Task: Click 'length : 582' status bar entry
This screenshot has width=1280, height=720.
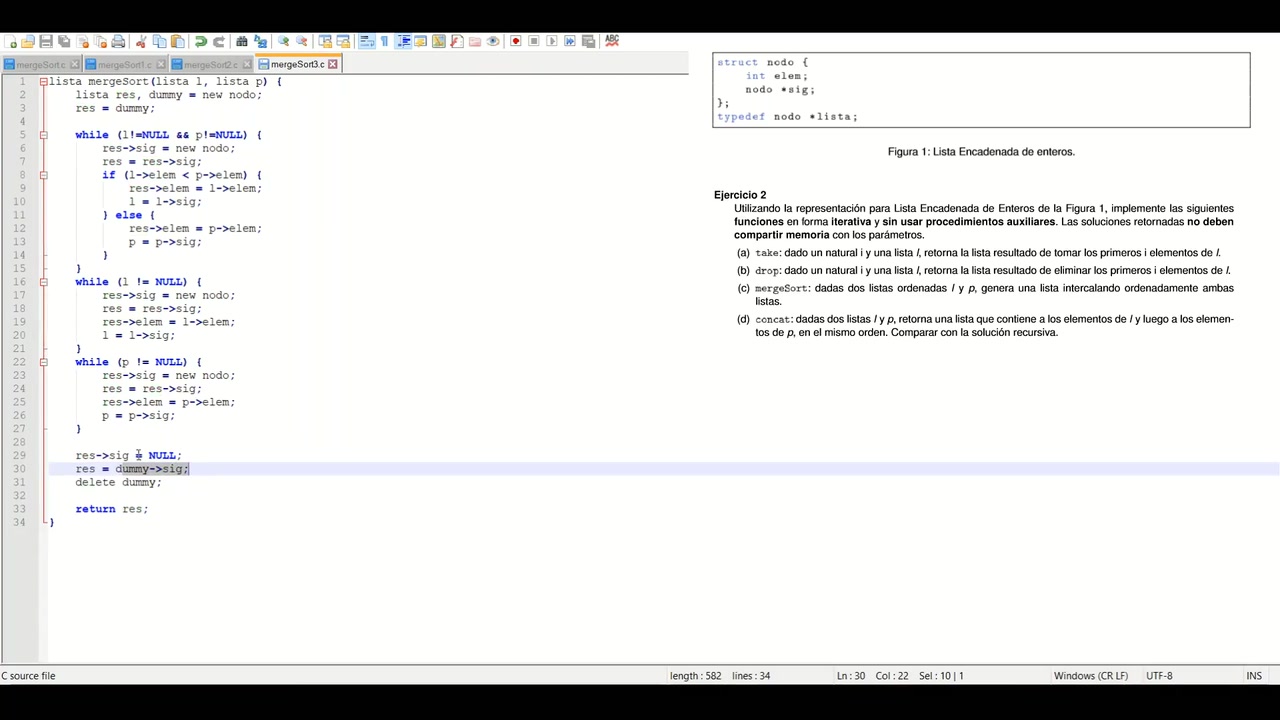Action: (696, 676)
